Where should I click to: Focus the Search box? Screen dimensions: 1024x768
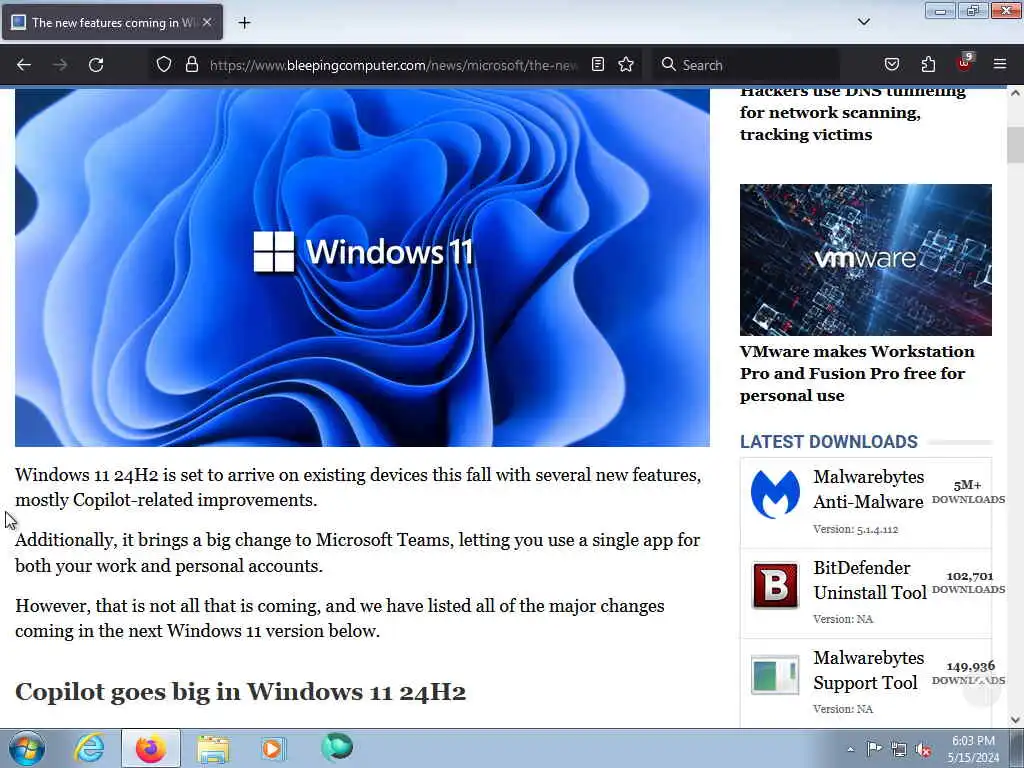pyautogui.click(x=748, y=65)
